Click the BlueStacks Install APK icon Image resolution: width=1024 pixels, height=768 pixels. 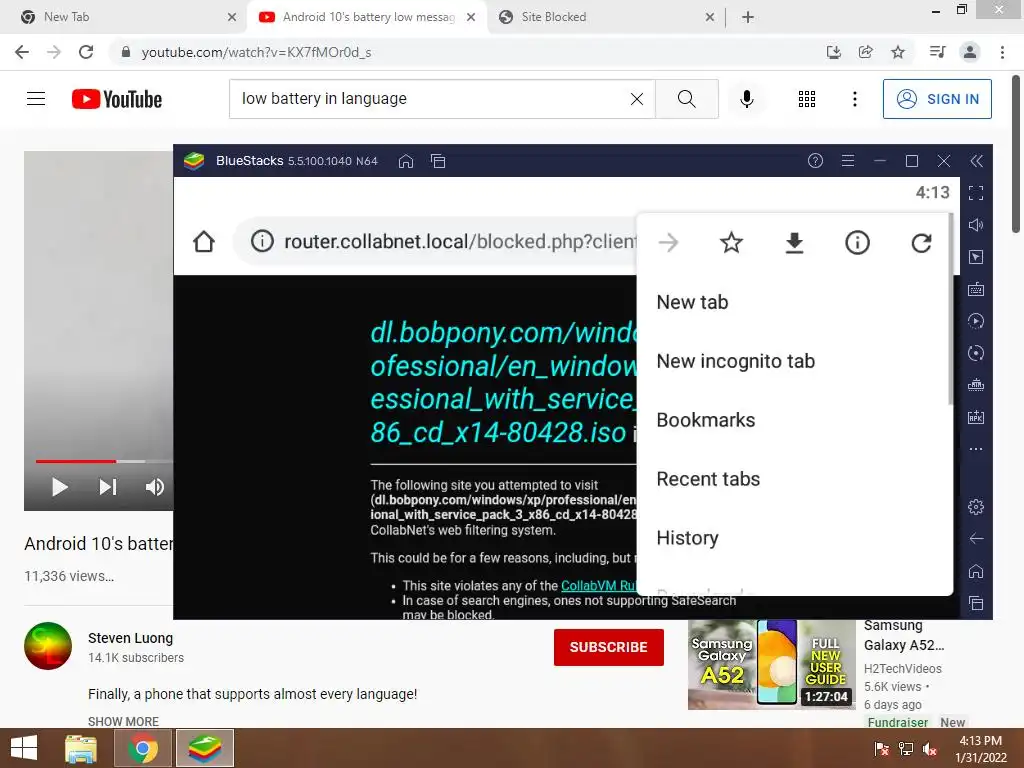point(976,417)
